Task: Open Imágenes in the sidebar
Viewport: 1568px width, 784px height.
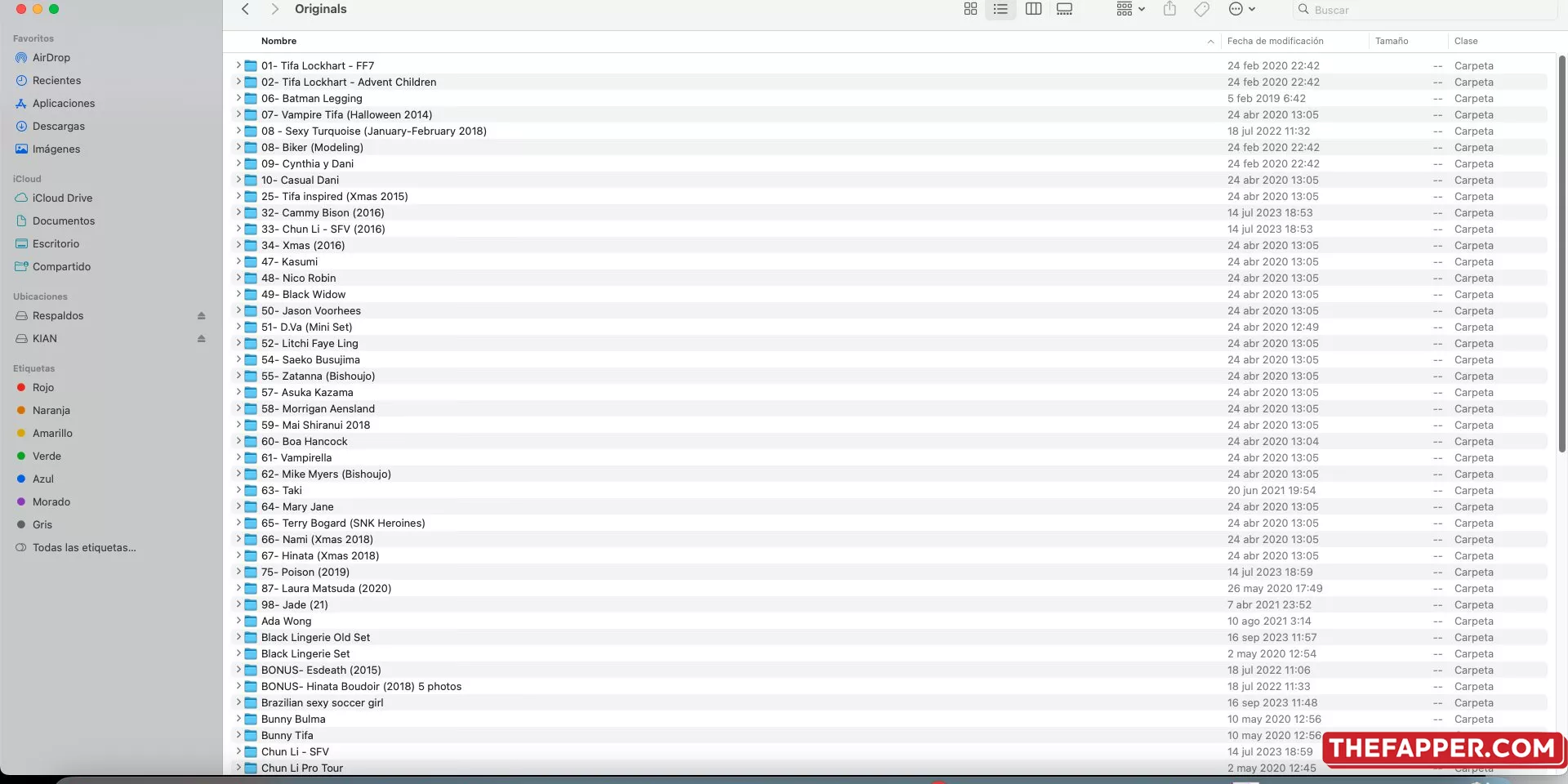Action: pos(56,149)
